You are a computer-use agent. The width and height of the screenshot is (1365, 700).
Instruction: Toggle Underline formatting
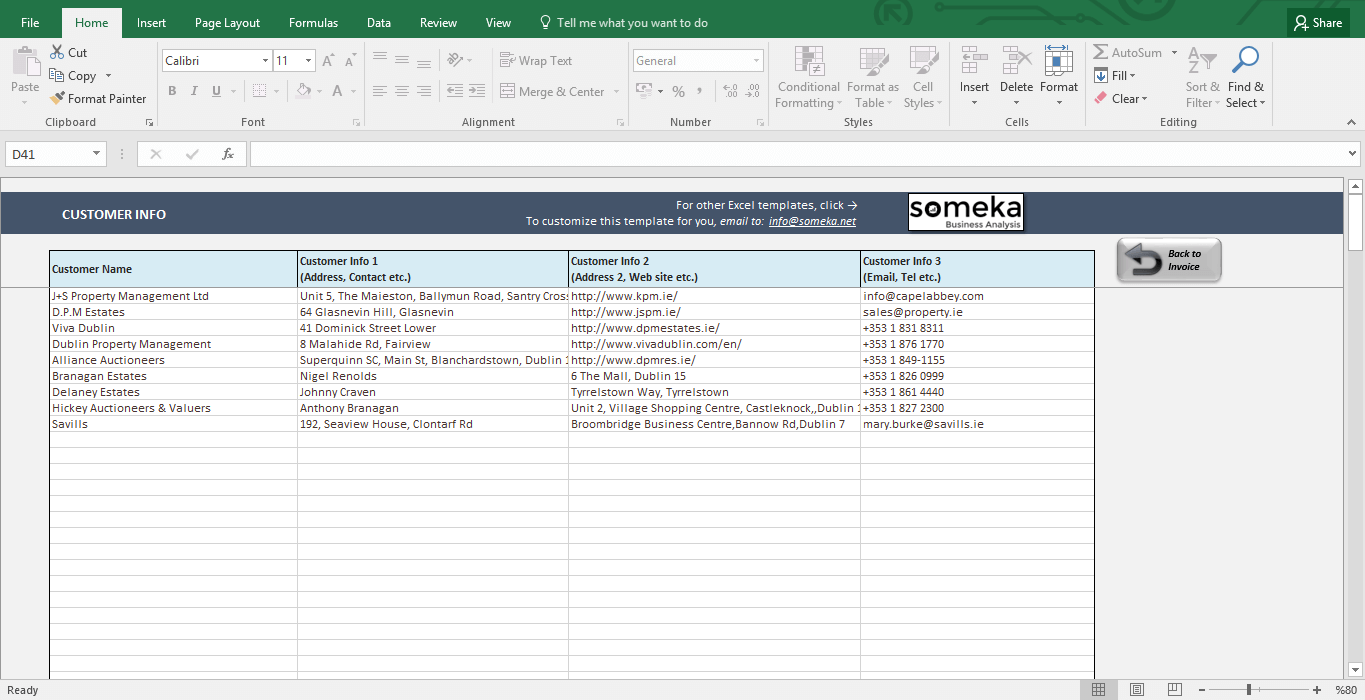tap(216, 91)
